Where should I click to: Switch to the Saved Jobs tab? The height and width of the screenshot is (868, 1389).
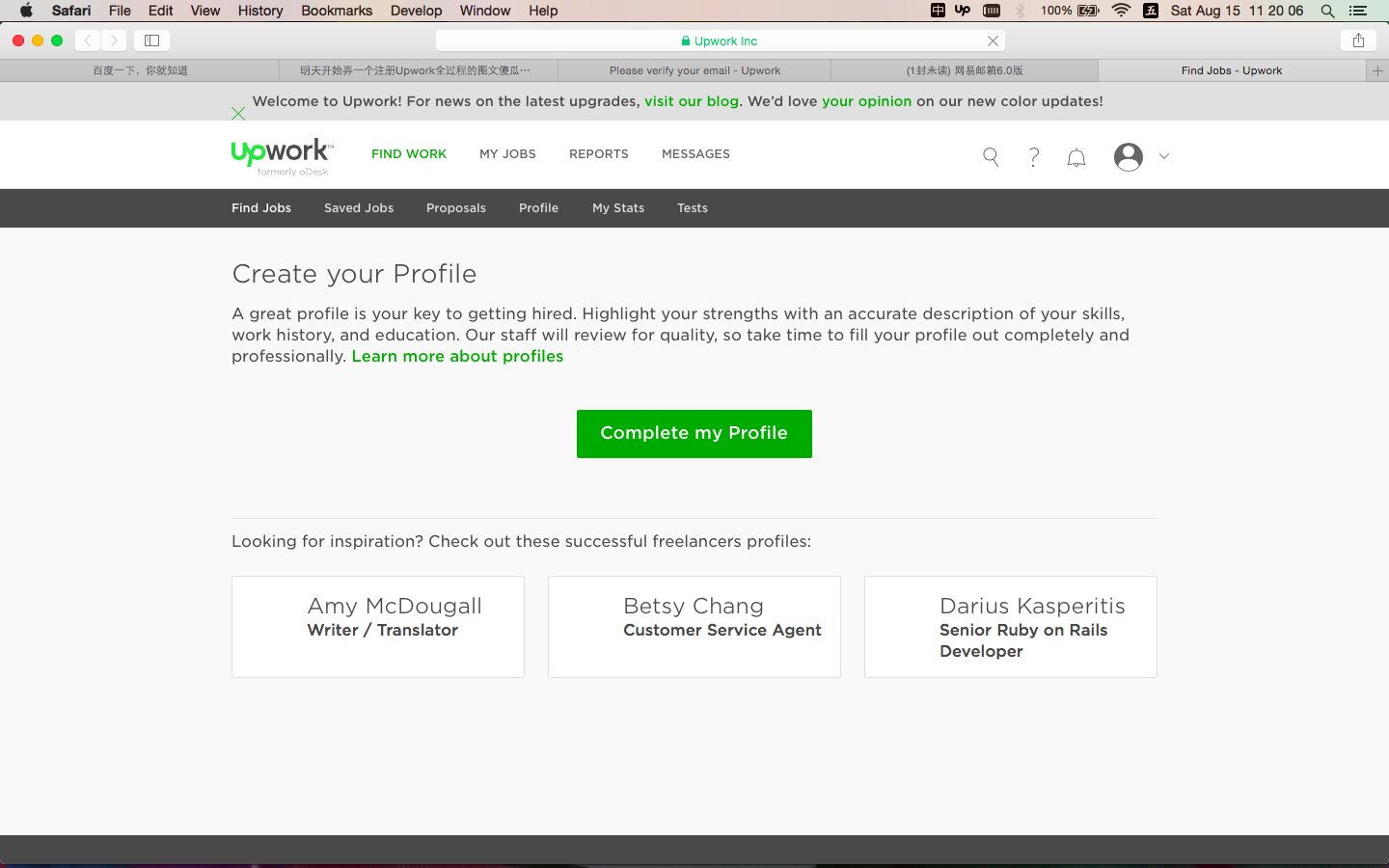[x=359, y=207]
